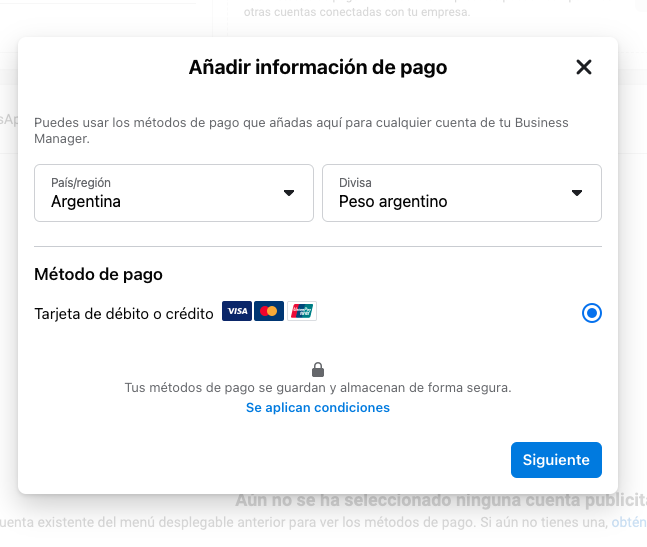Follow the obtén link in the background page
This screenshot has height=547, width=647.
pyautogui.click(x=629, y=523)
